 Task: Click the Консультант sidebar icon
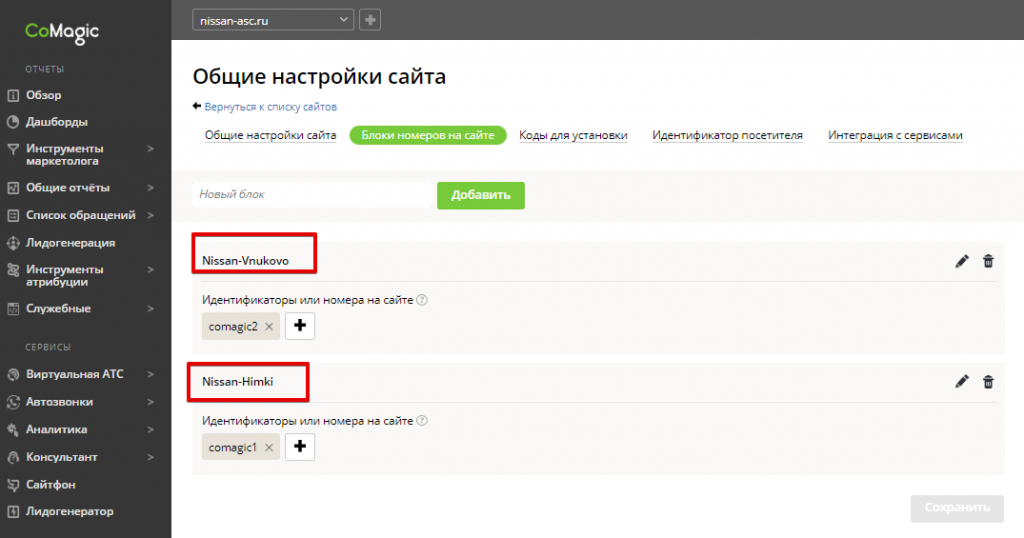click(x=13, y=457)
